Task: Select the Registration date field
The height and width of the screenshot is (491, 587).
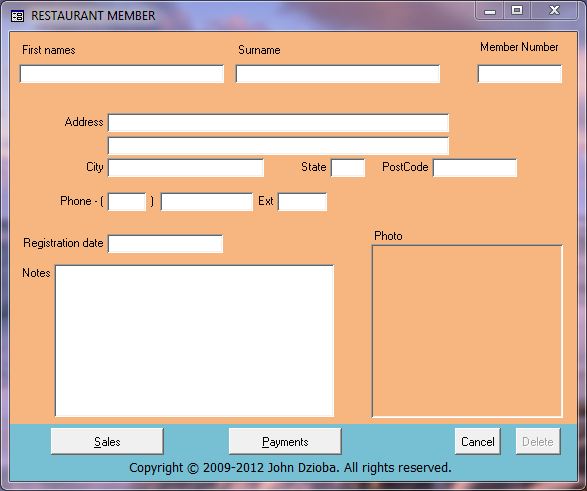Action: [165, 244]
